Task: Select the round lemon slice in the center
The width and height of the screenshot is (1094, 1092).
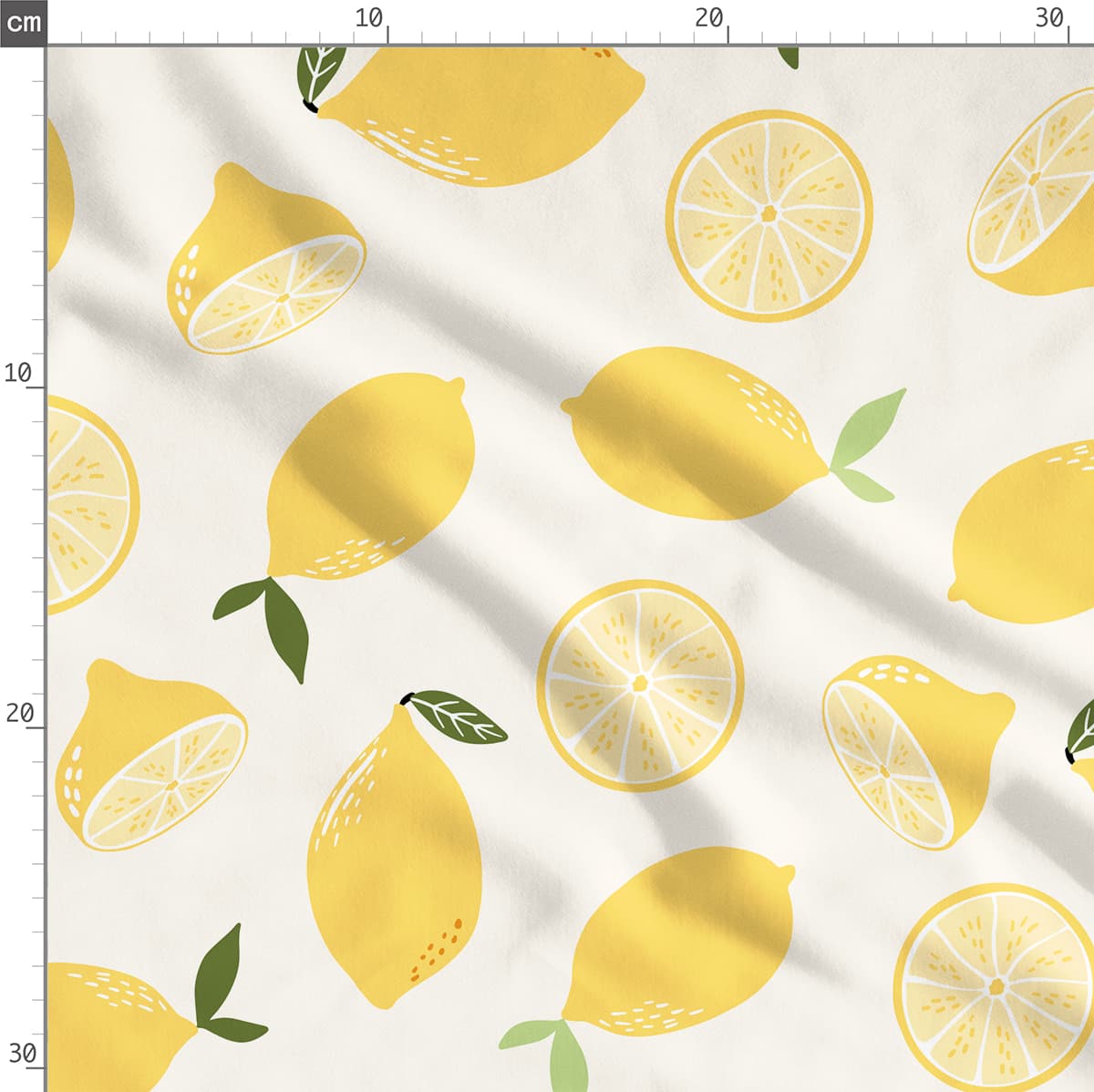Action: point(640,685)
